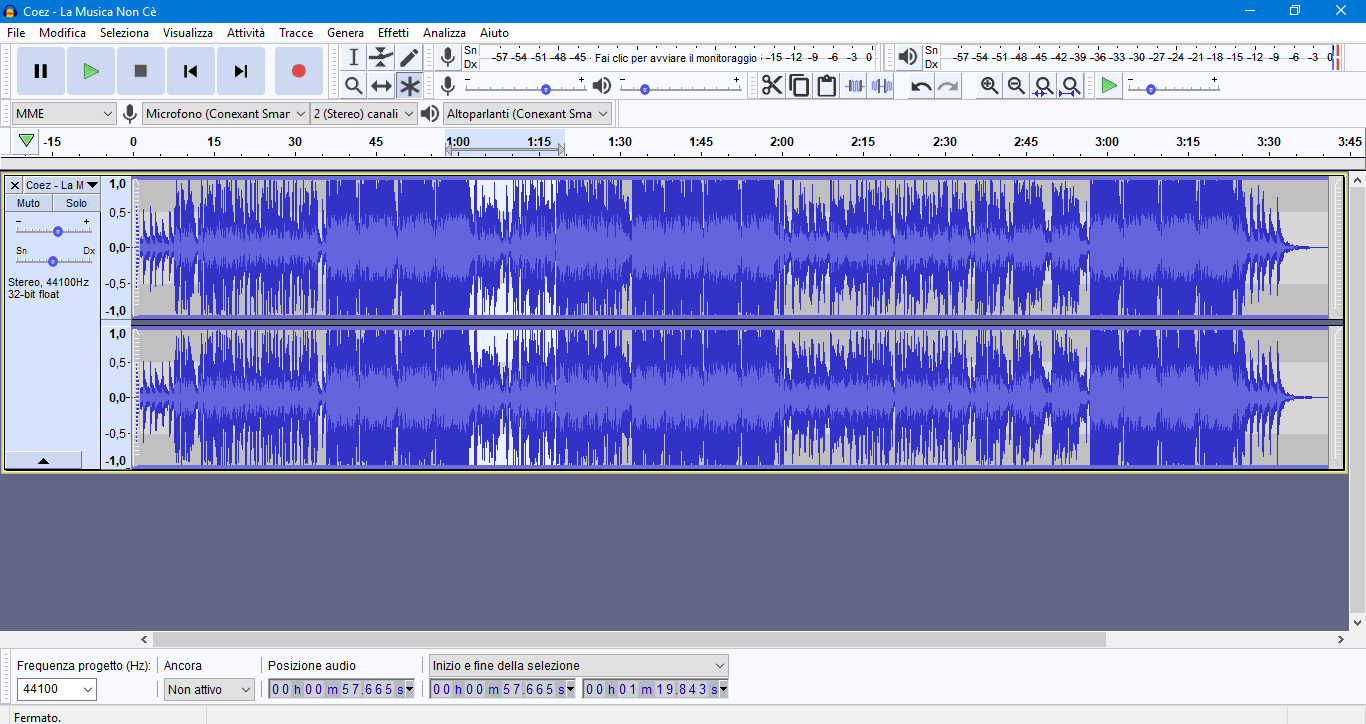Activate the Multi-tool

point(409,86)
